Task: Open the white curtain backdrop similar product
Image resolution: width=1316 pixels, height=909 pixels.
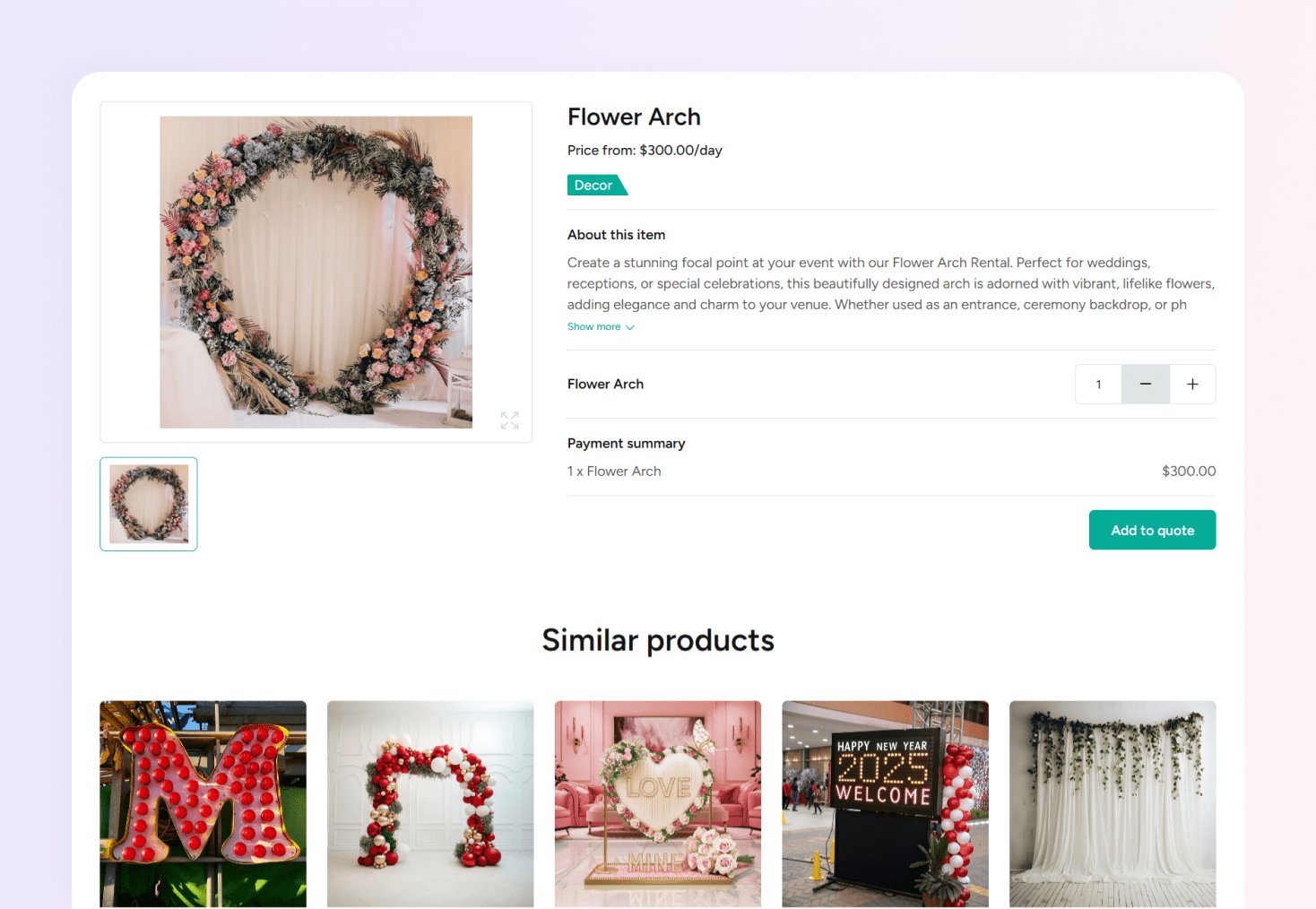Action: pyautogui.click(x=1112, y=803)
